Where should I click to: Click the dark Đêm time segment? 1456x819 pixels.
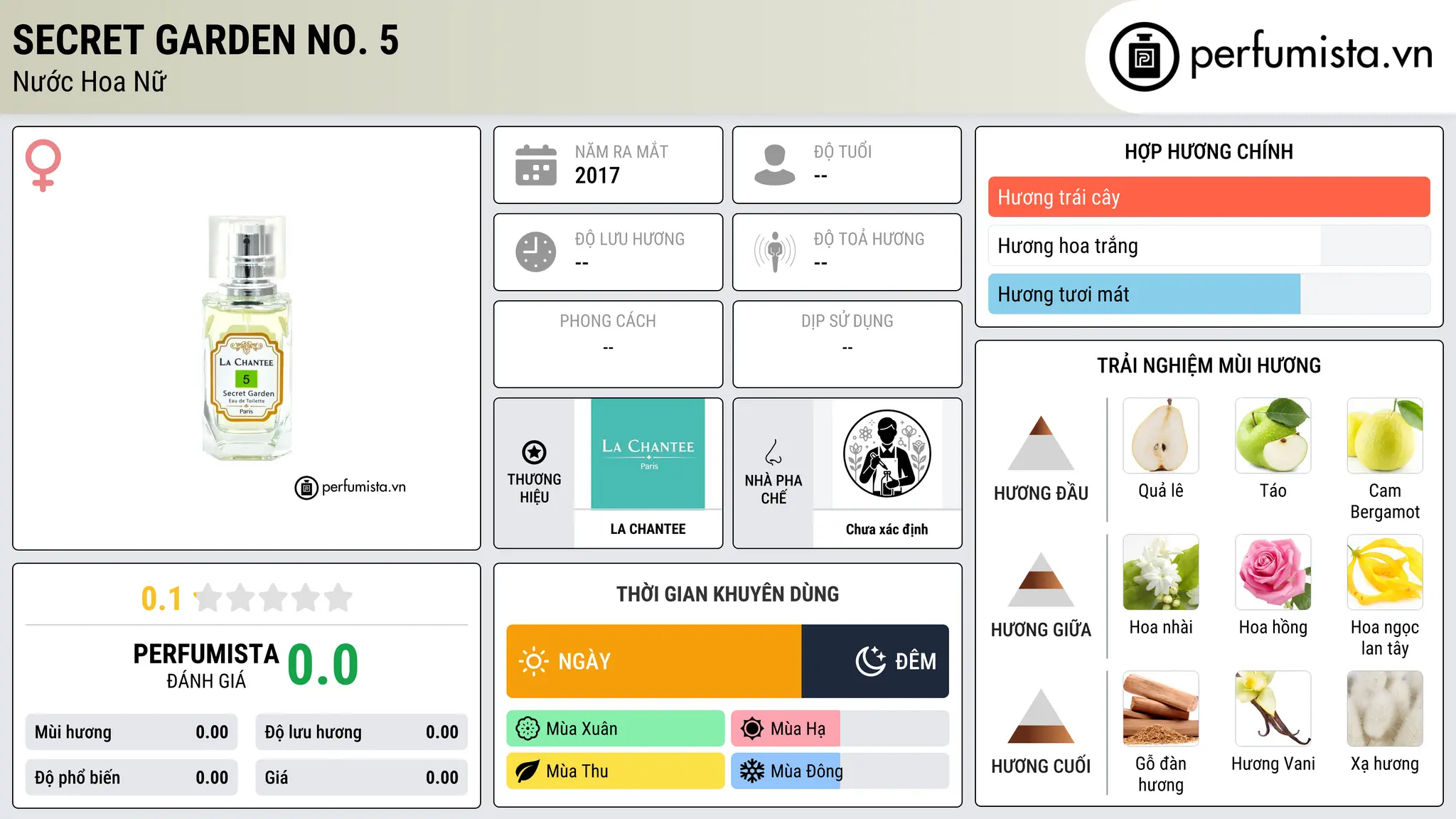(x=875, y=661)
